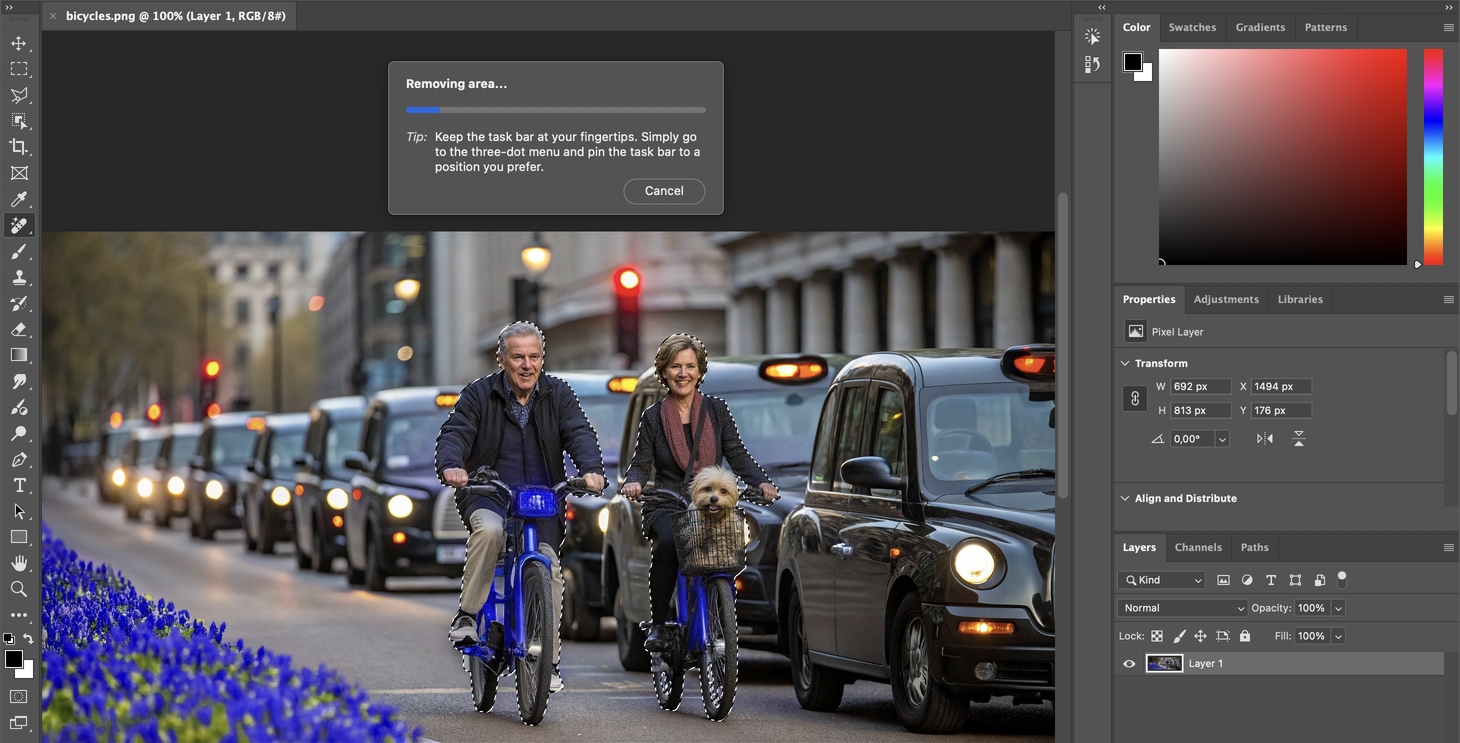Toggle lock transparent pixels
1460x743 pixels.
point(1157,636)
